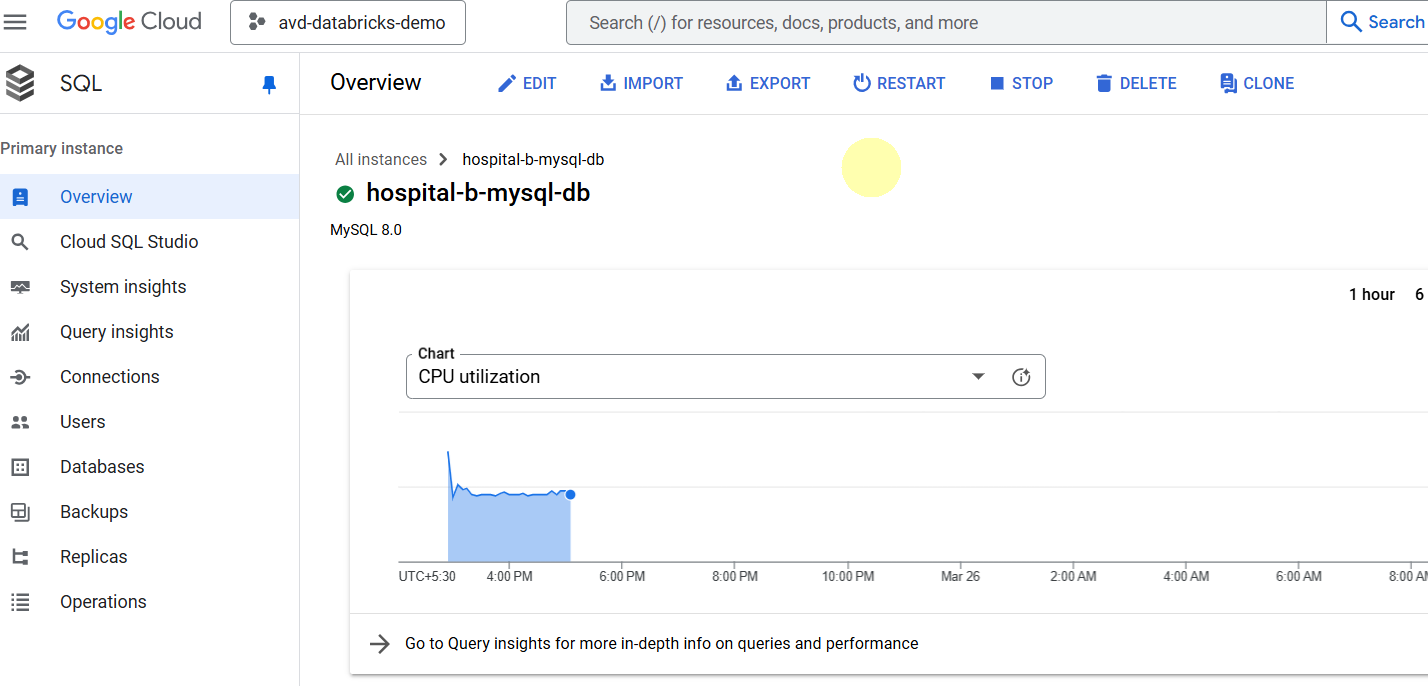Select the 1 hour time range
Screen dimensions: 1428x686
tap(1371, 294)
